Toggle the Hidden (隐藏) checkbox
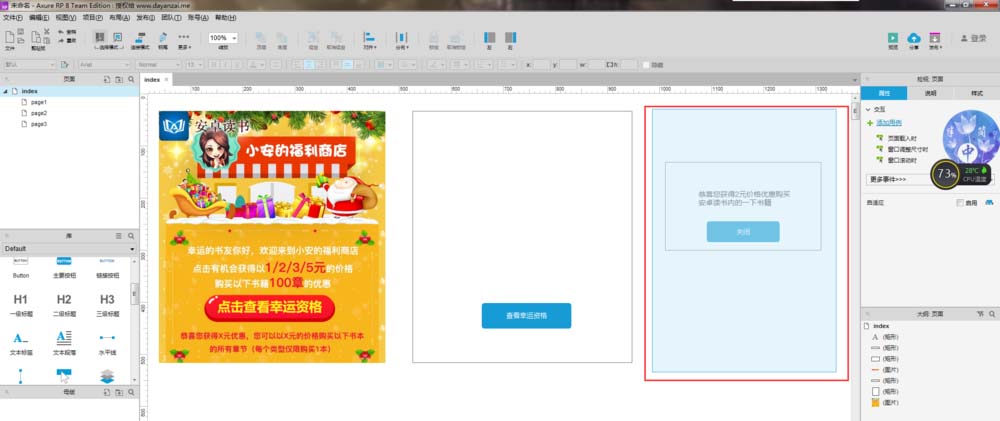 pos(647,65)
